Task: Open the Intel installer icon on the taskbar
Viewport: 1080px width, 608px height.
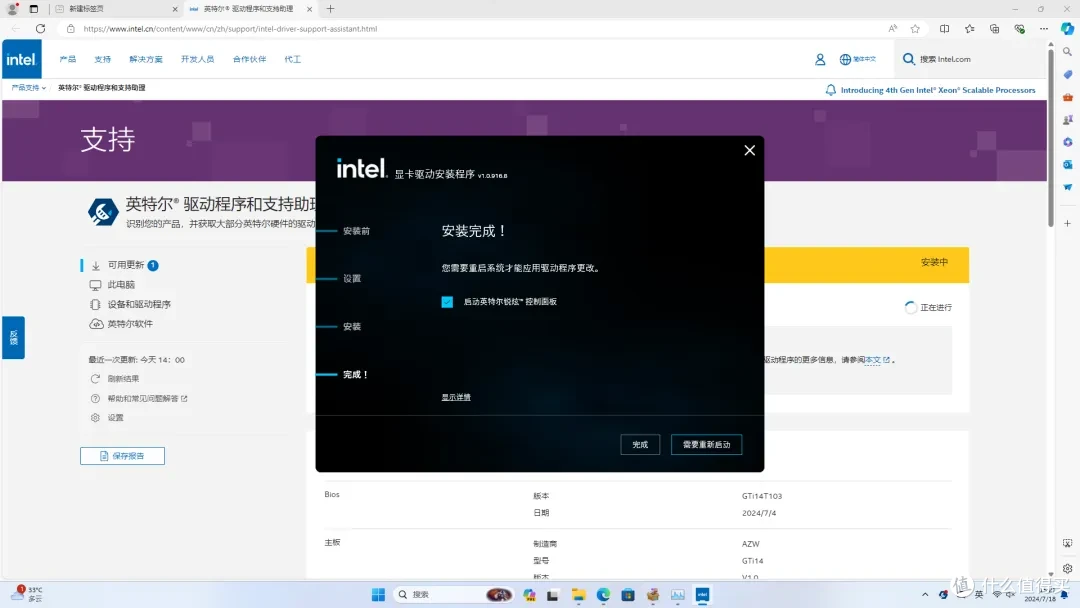Action: click(702, 595)
